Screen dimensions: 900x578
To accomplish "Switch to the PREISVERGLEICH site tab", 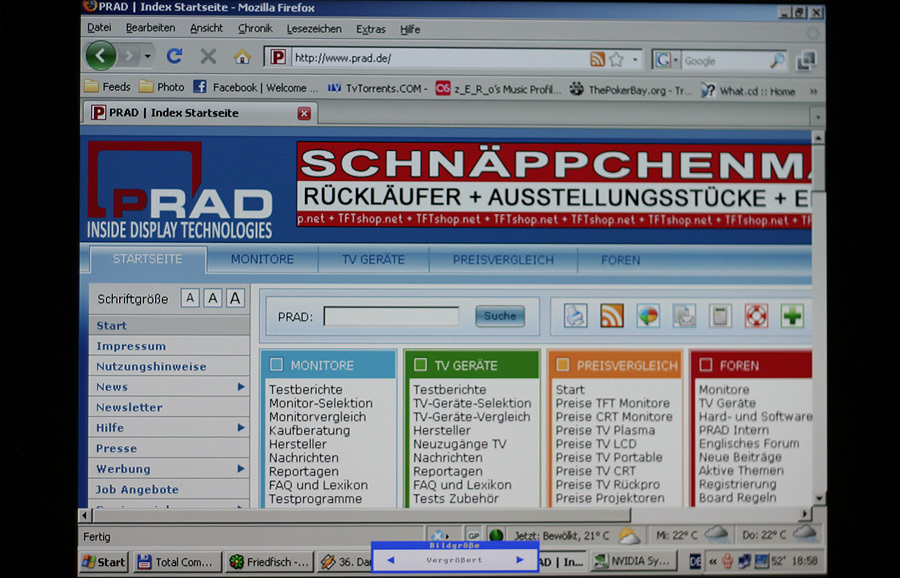I will pyautogui.click(x=503, y=260).
